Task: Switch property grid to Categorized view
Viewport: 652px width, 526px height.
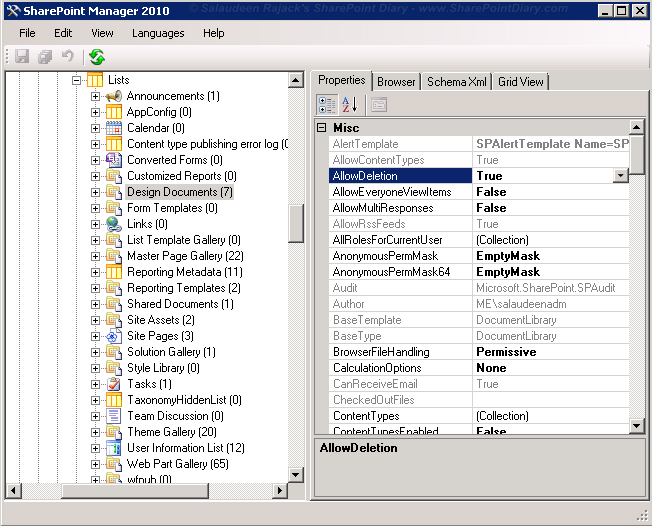Action: [327, 105]
